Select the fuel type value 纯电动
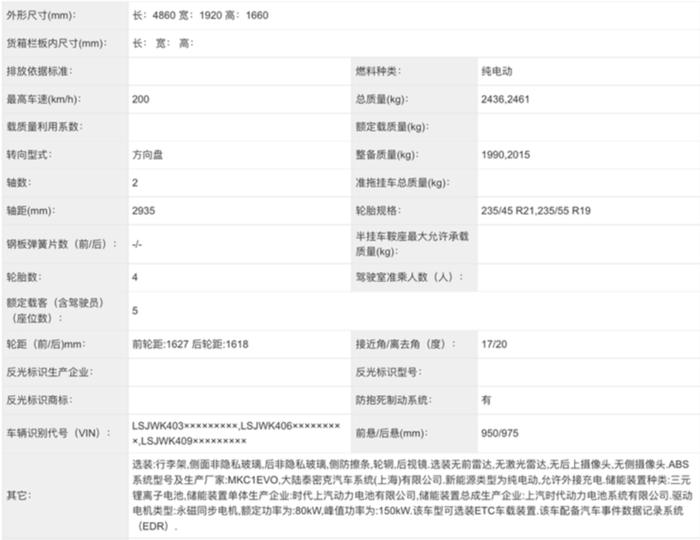Viewport: 700px width, 540px height. [496, 71]
